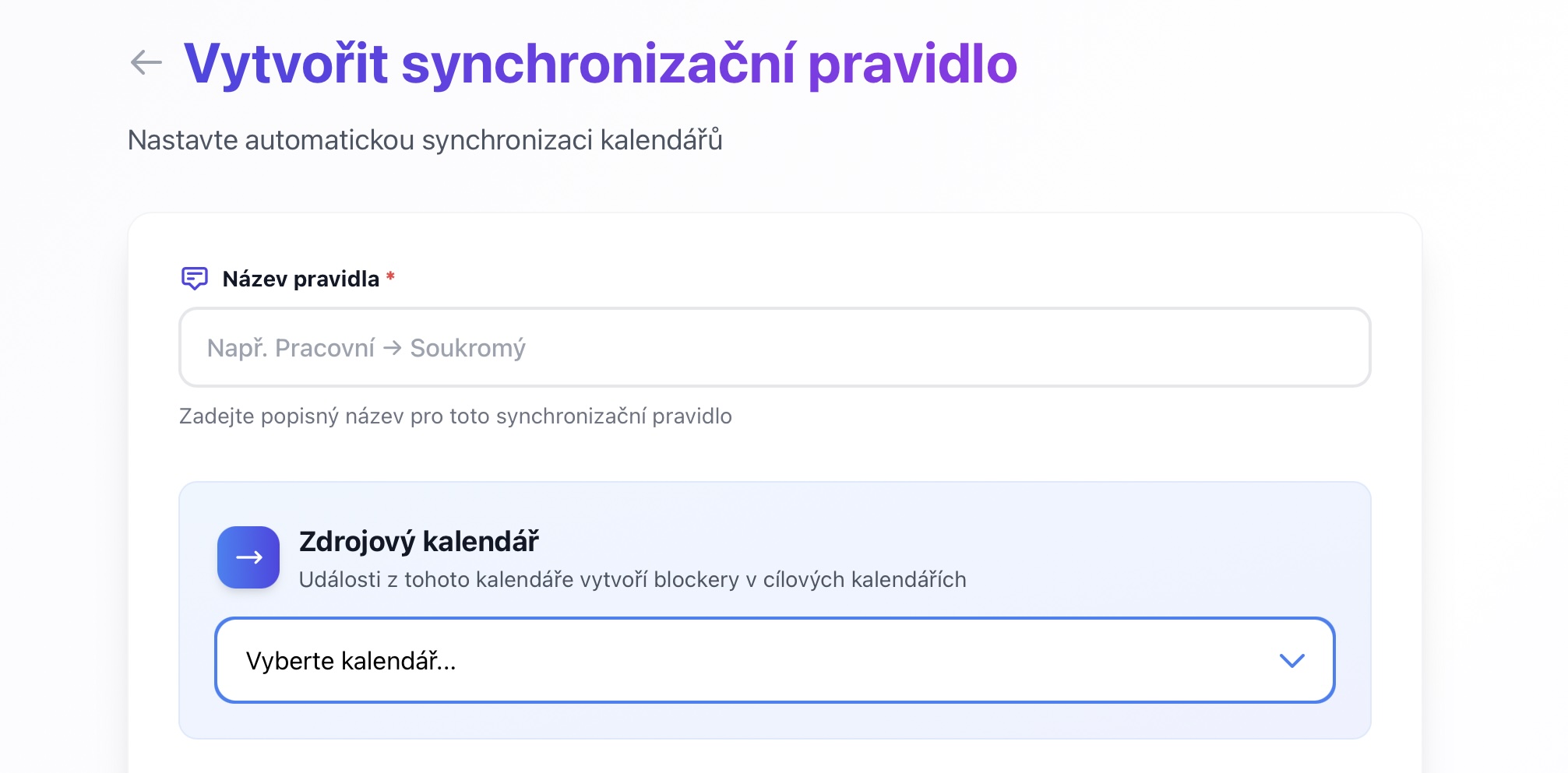Click the "Vytvořit synchronizační pravidlo" page title
This screenshot has width=1568, height=773.
click(600, 64)
